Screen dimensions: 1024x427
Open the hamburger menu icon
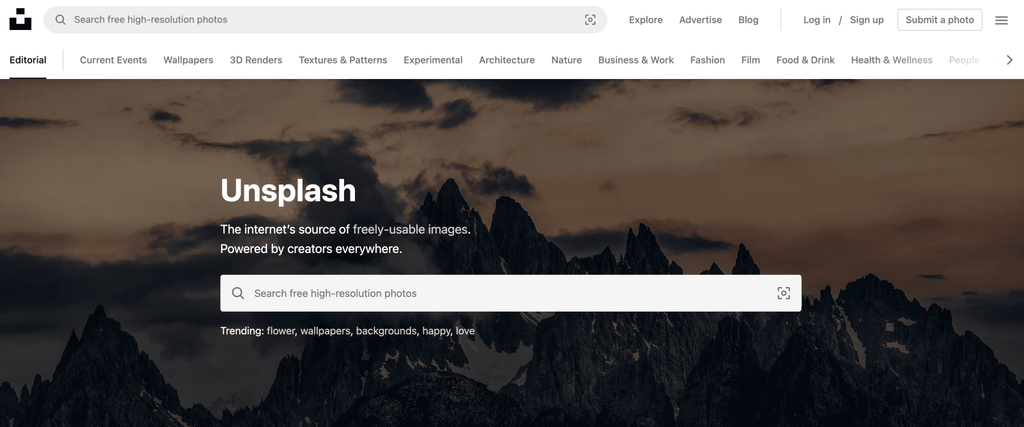click(x=1001, y=20)
